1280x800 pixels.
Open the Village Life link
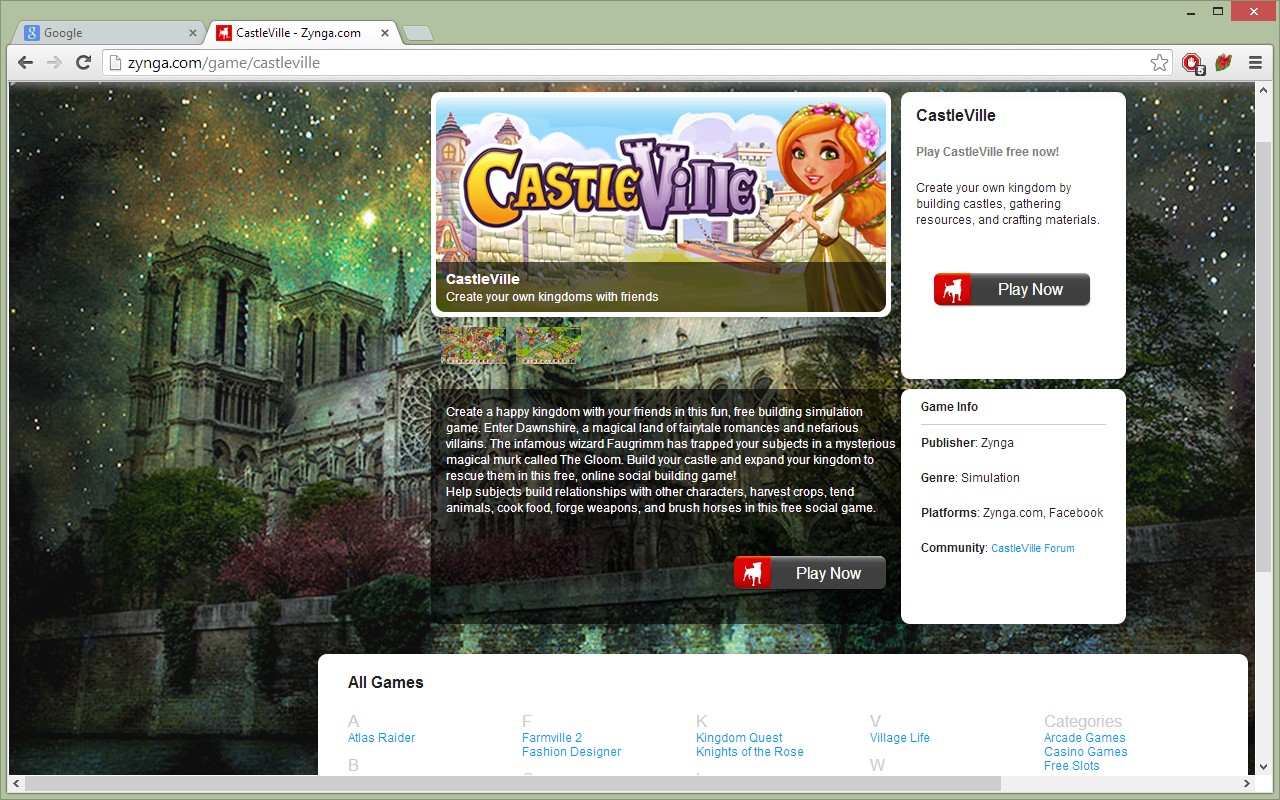tap(900, 738)
